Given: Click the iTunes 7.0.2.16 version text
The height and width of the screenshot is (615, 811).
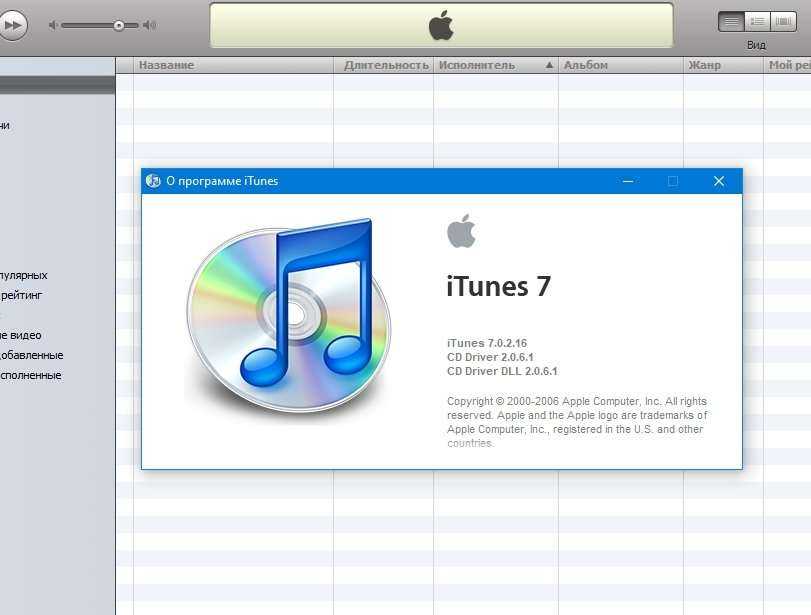Looking at the screenshot, I should 487,343.
